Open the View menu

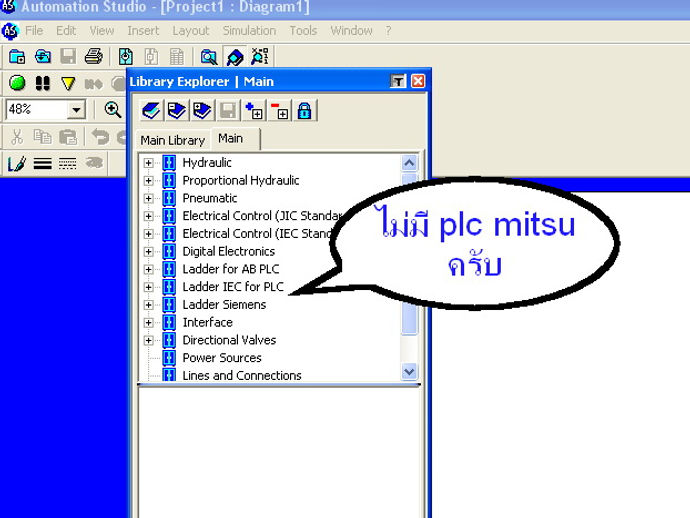[102, 31]
